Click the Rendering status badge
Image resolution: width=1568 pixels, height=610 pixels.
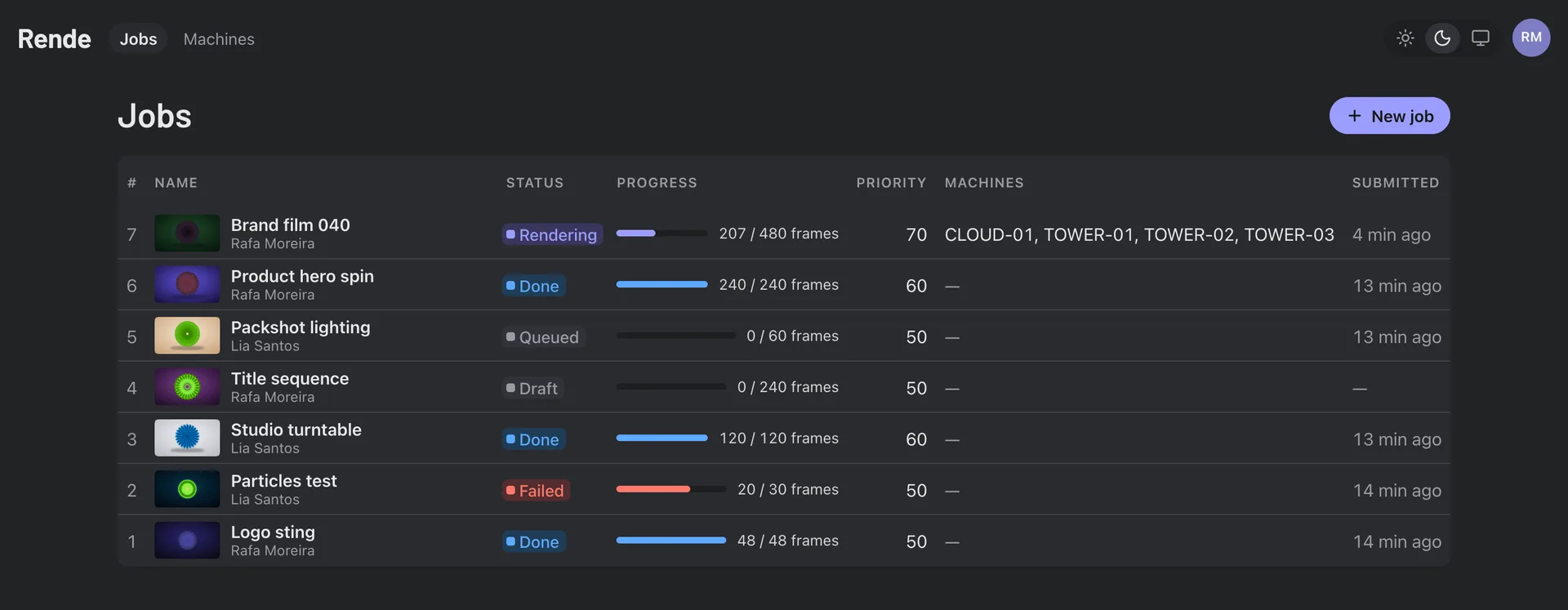[x=552, y=235]
